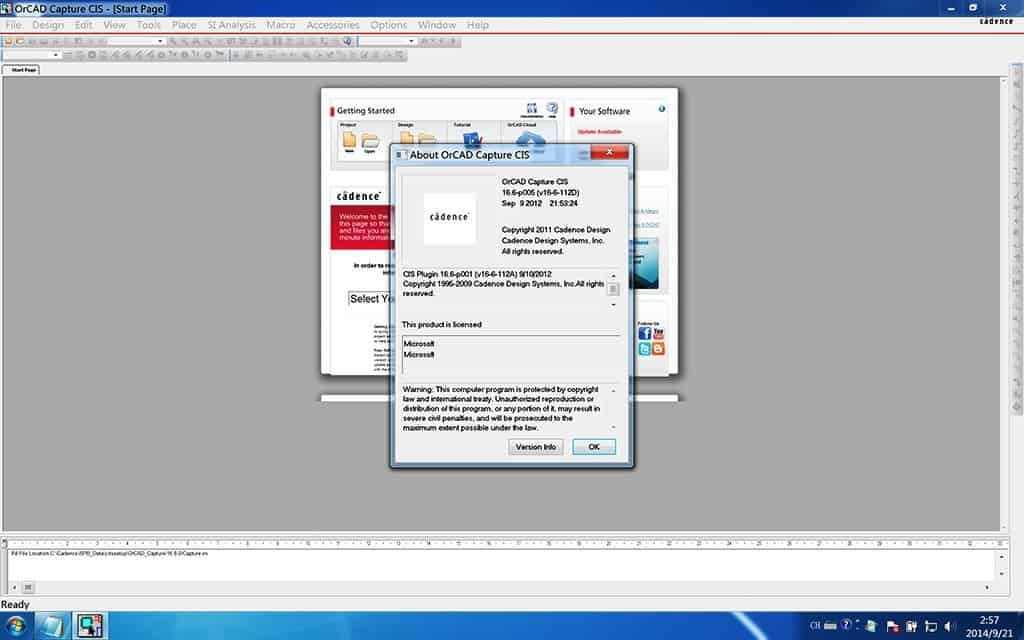The width and height of the screenshot is (1024, 640).
Task: Open the SI Analysis menu
Action: [x=231, y=25]
